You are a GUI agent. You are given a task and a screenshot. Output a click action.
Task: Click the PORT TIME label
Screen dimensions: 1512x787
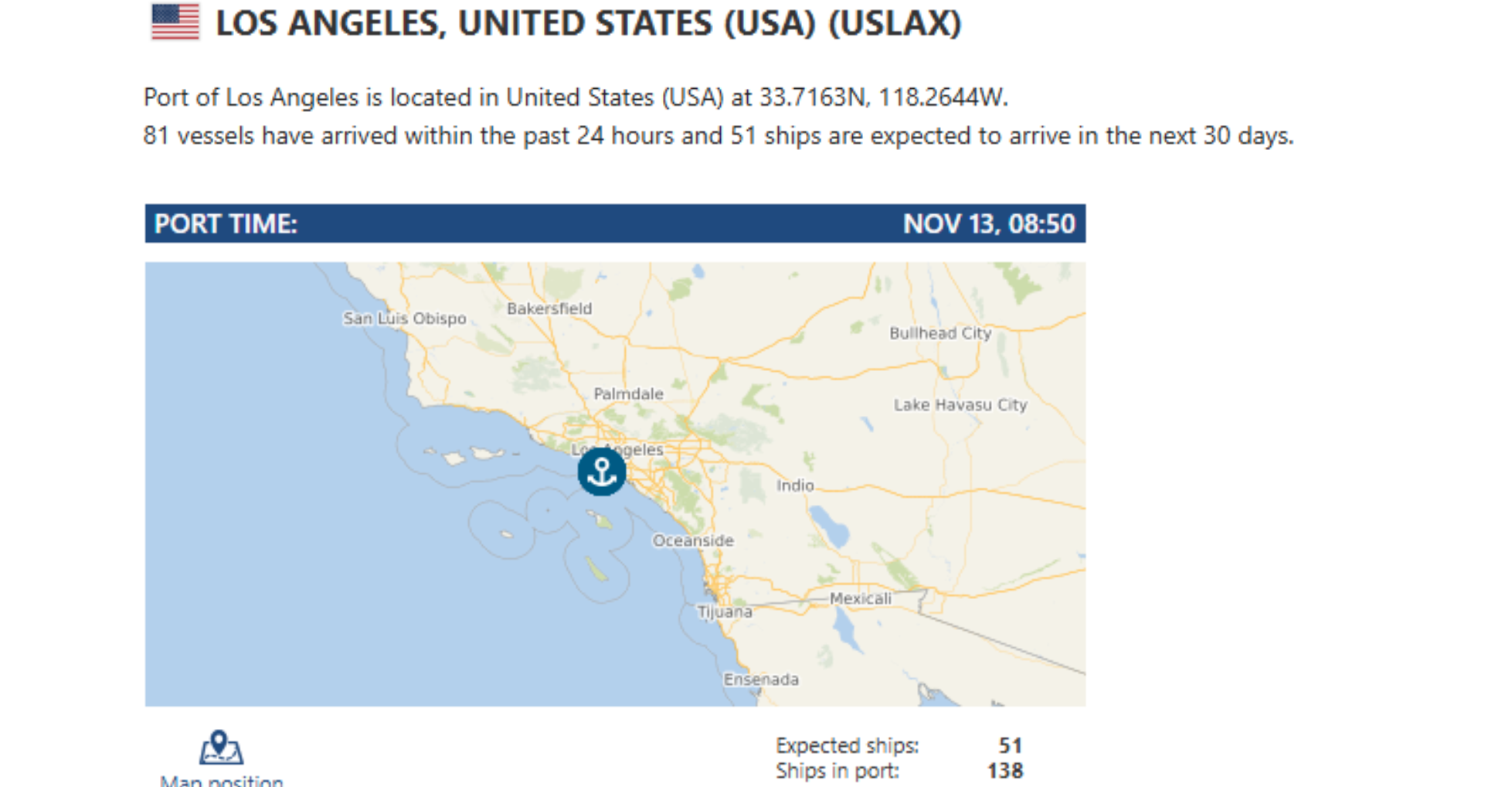(x=226, y=224)
